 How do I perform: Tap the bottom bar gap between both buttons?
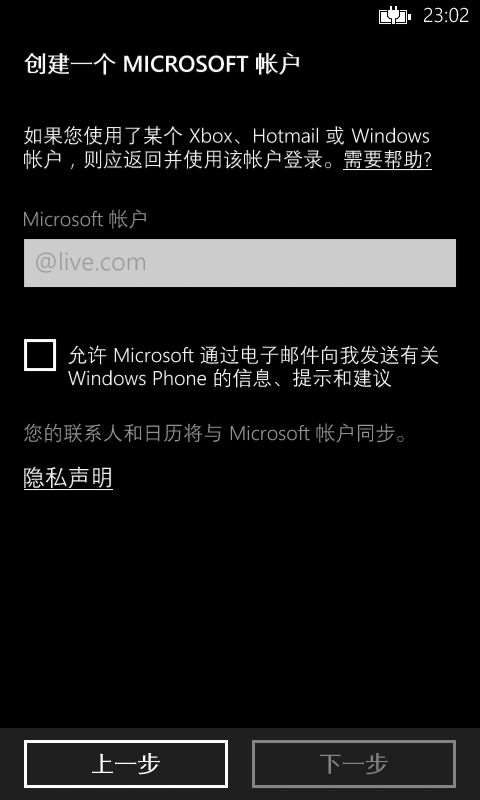click(x=240, y=764)
